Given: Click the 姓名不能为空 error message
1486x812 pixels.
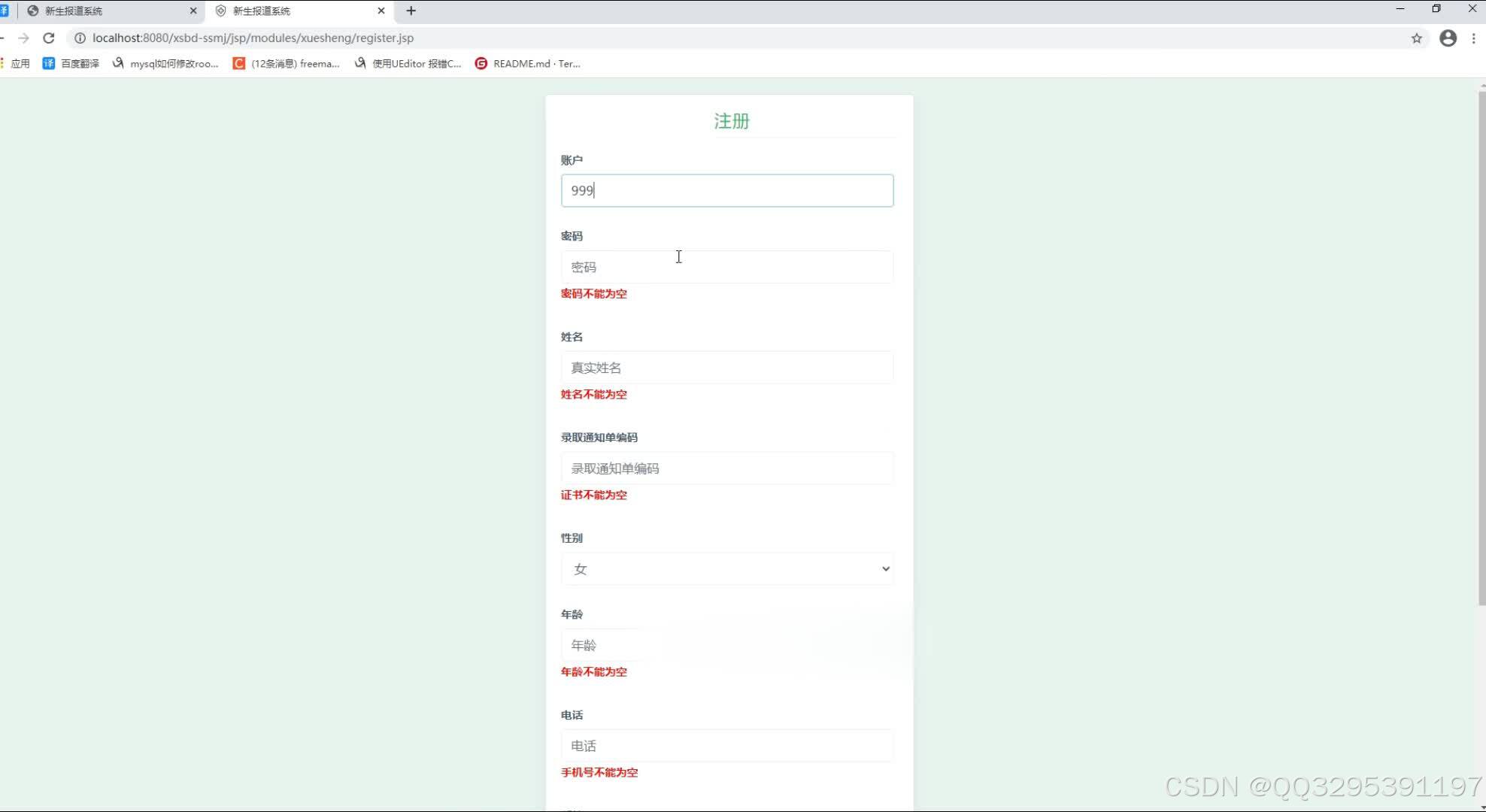Looking at the screenshot, I should click(x=594, y=395).
